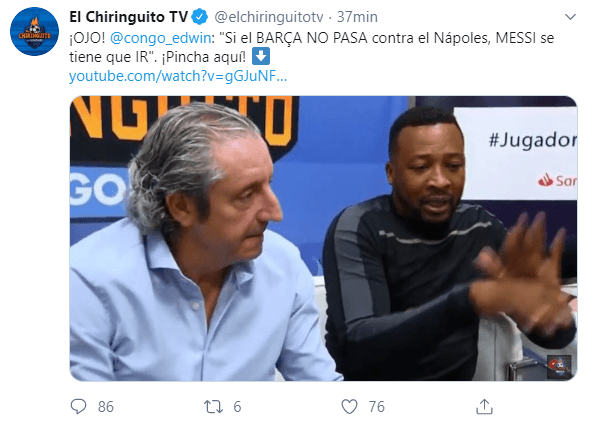
Task: Open the @congo_edwin mention
Action: (160, 38)
